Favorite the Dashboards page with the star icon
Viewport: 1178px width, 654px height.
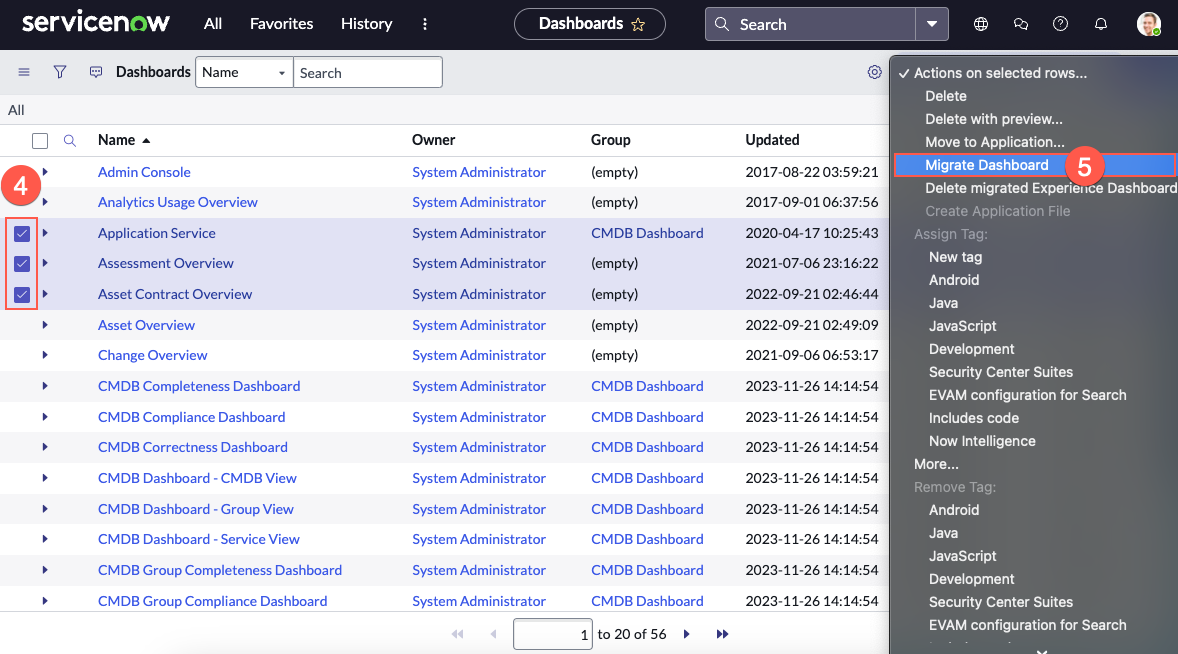(x=638, y=25)
